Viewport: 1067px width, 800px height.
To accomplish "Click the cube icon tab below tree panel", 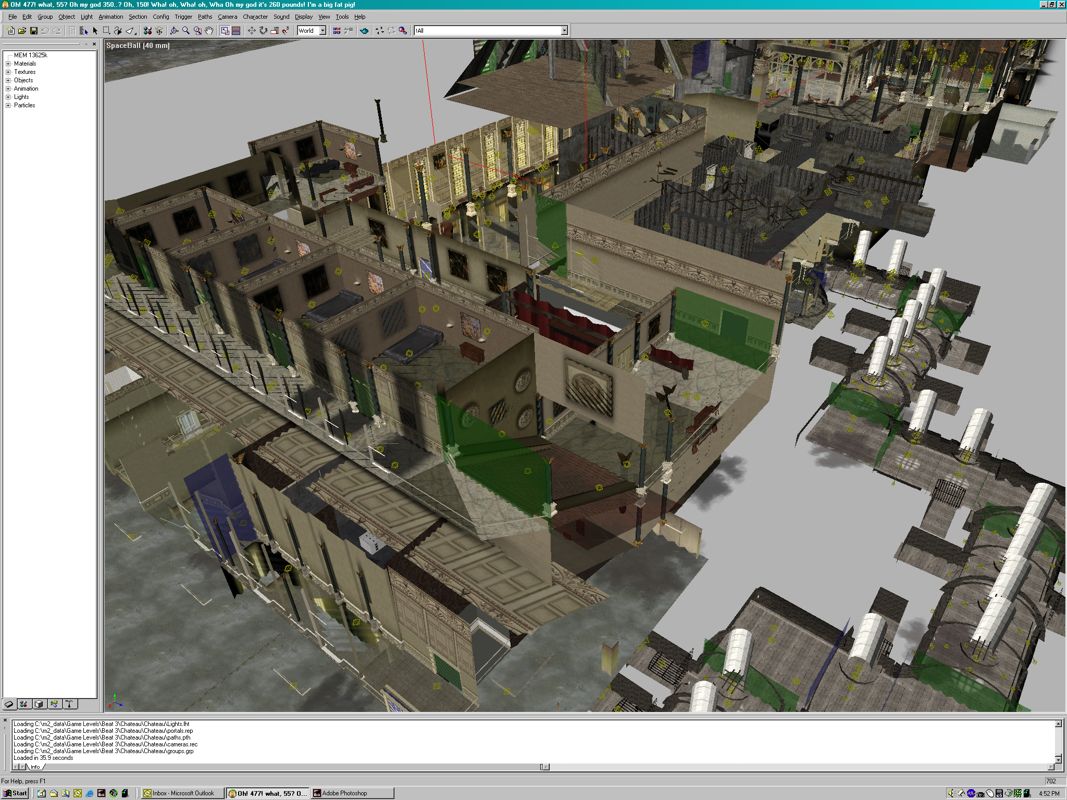I will click(39, 704).
